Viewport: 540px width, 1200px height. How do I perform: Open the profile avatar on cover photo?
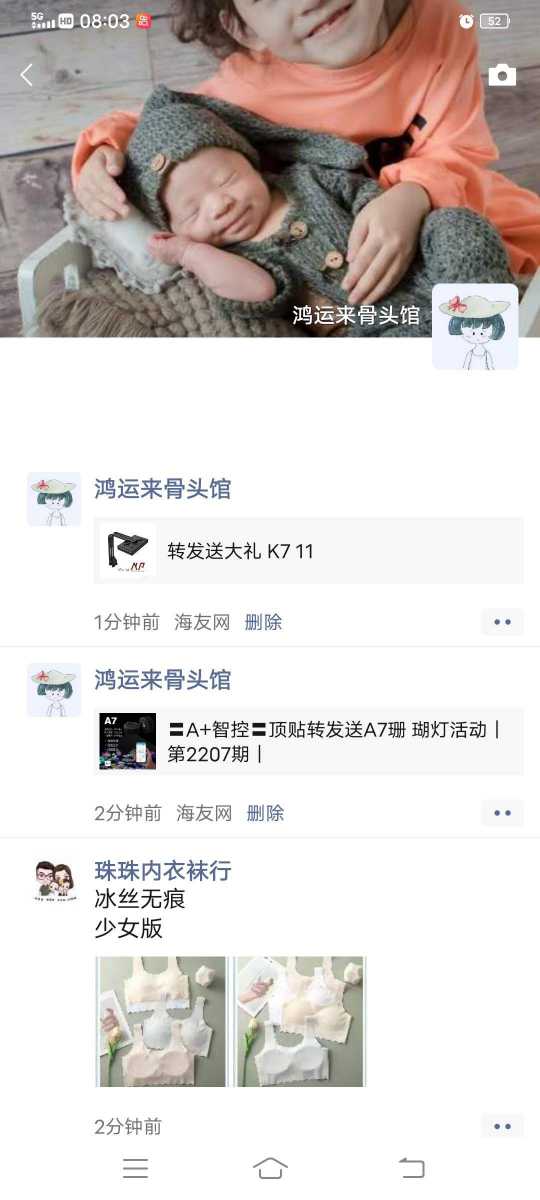pos(475,327)
